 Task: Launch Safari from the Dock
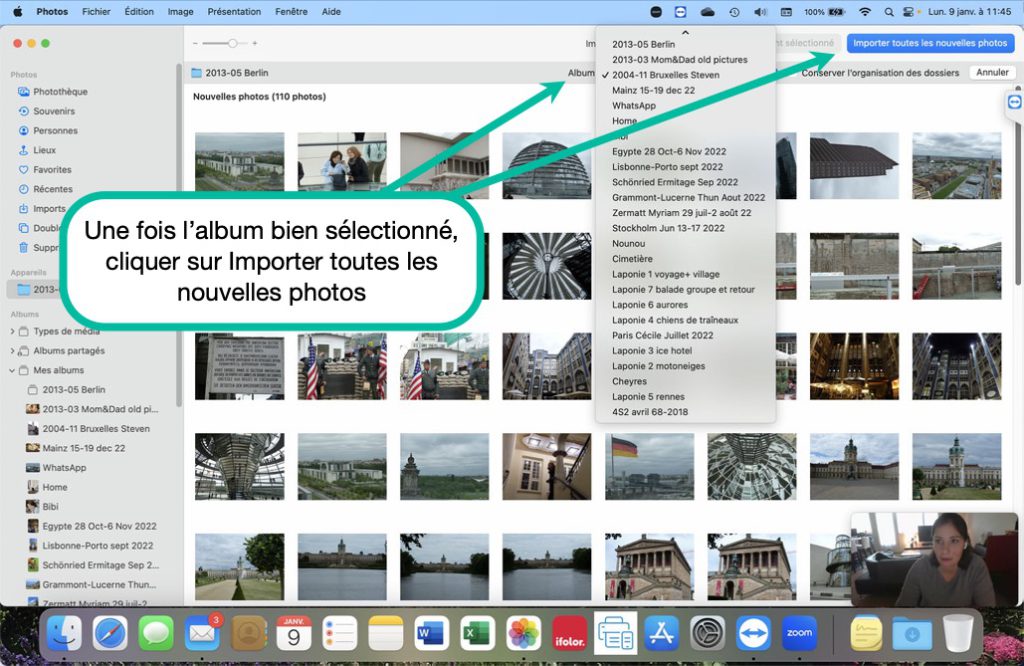(x=110, y=633)
